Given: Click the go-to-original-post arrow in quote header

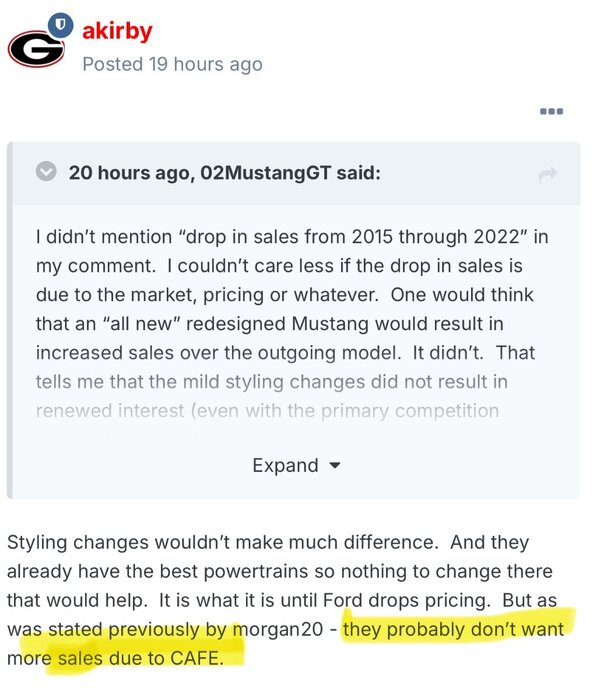Looking at the screenshot, I should (x=547, y=175).
